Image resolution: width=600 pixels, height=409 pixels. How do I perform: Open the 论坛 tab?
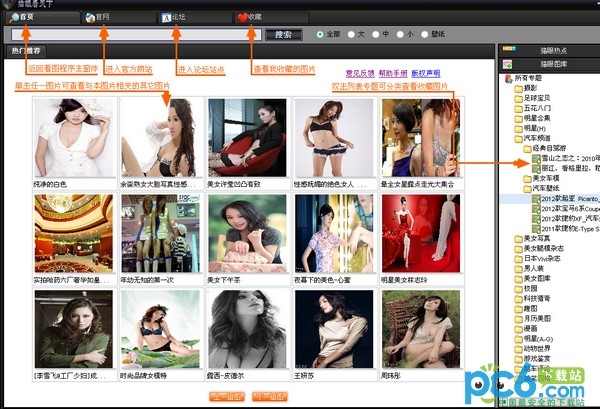click(195, 18)
